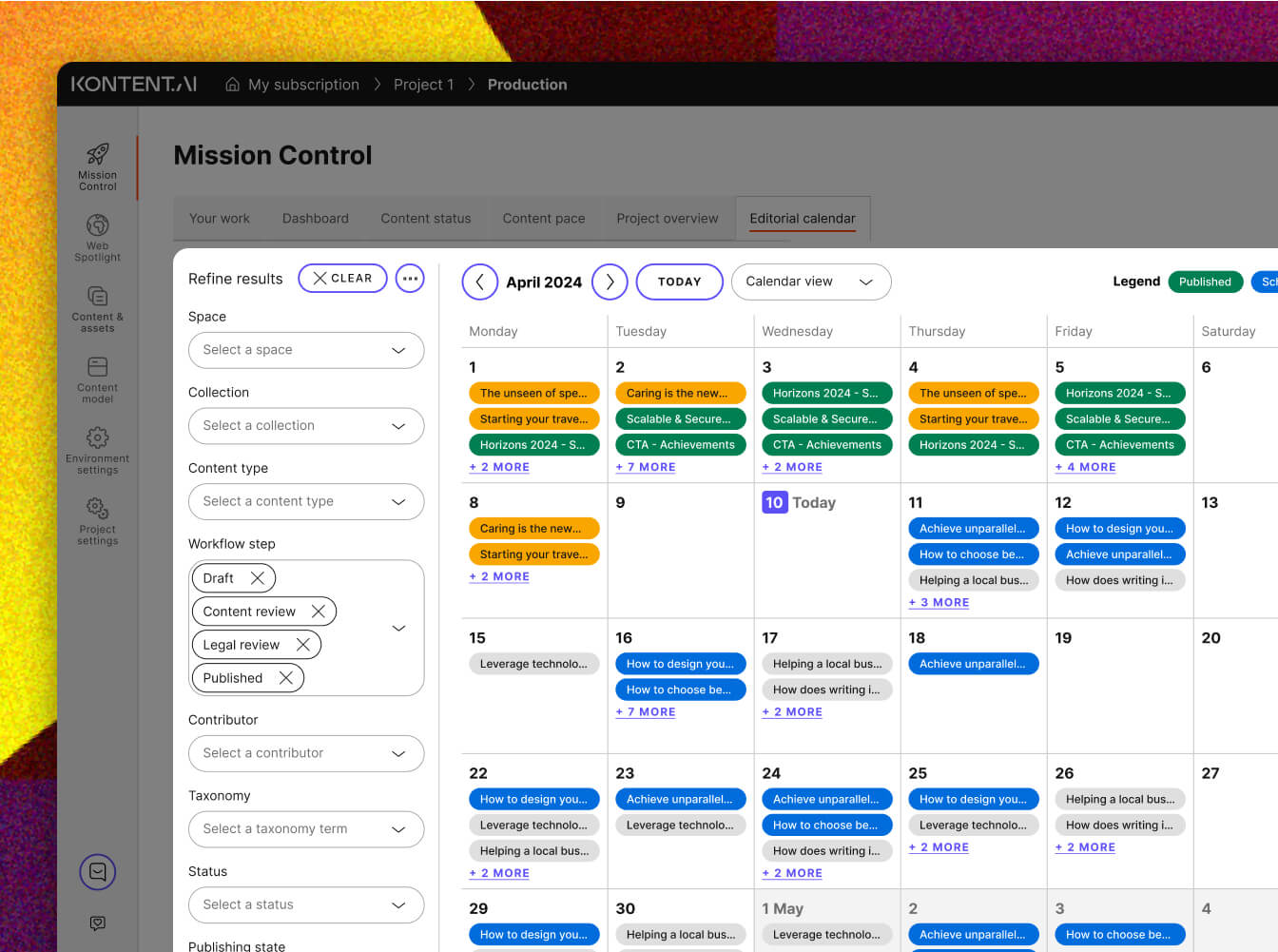Remove the Draft workflow step tag

click(257, 578)
